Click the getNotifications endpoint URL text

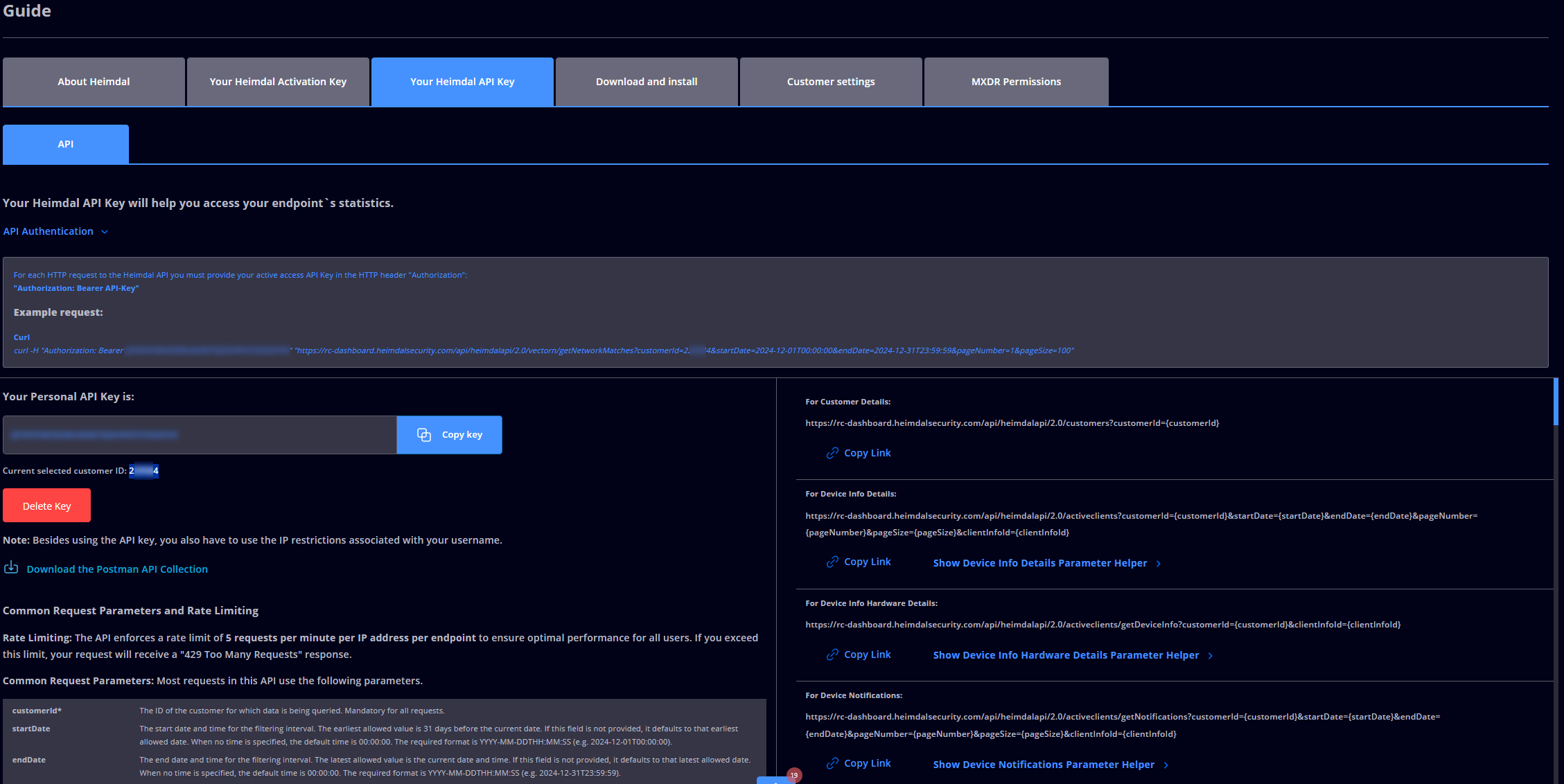click(x=1123, y=725)
